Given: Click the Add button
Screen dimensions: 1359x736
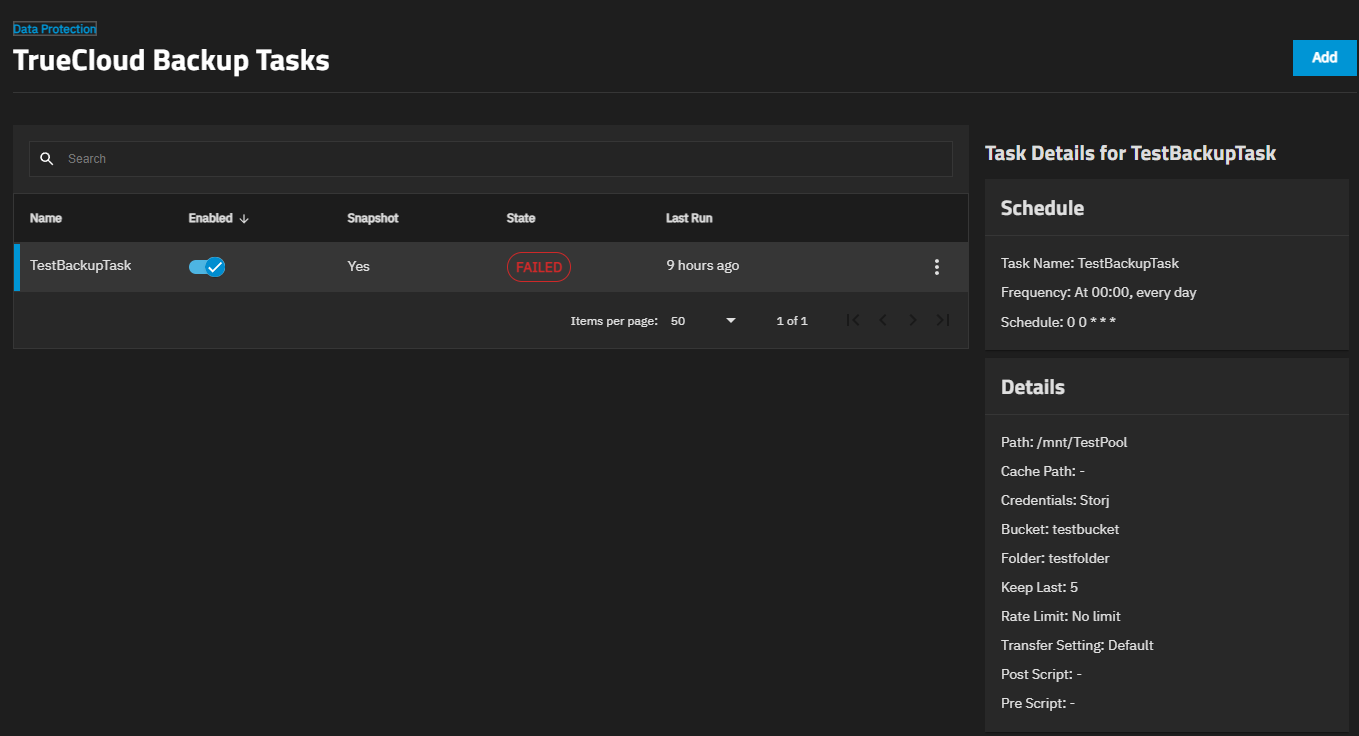Looking at the screenshot, I should tap(1324, 58).
